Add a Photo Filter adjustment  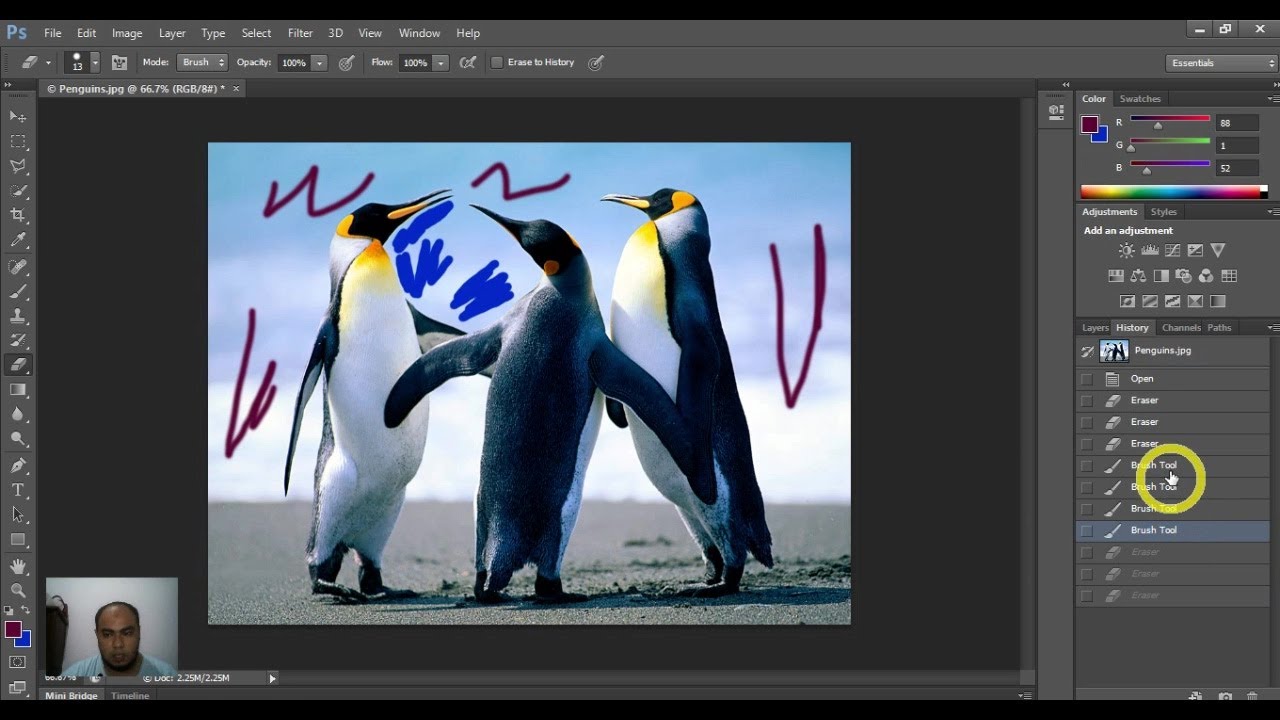click(x=1184, y=276)
